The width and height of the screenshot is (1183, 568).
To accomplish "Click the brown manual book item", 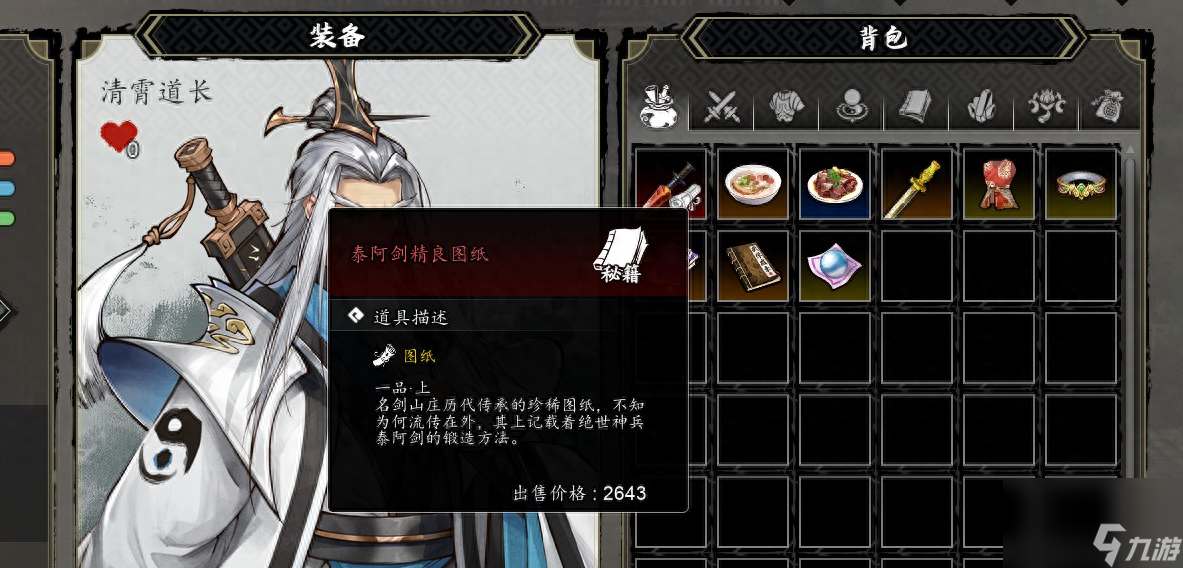I will 752,266.
